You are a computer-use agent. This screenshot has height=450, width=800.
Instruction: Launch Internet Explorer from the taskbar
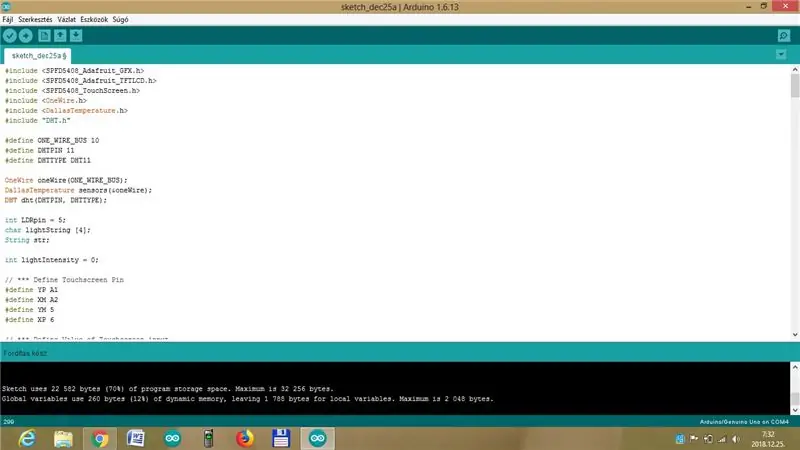27,439
